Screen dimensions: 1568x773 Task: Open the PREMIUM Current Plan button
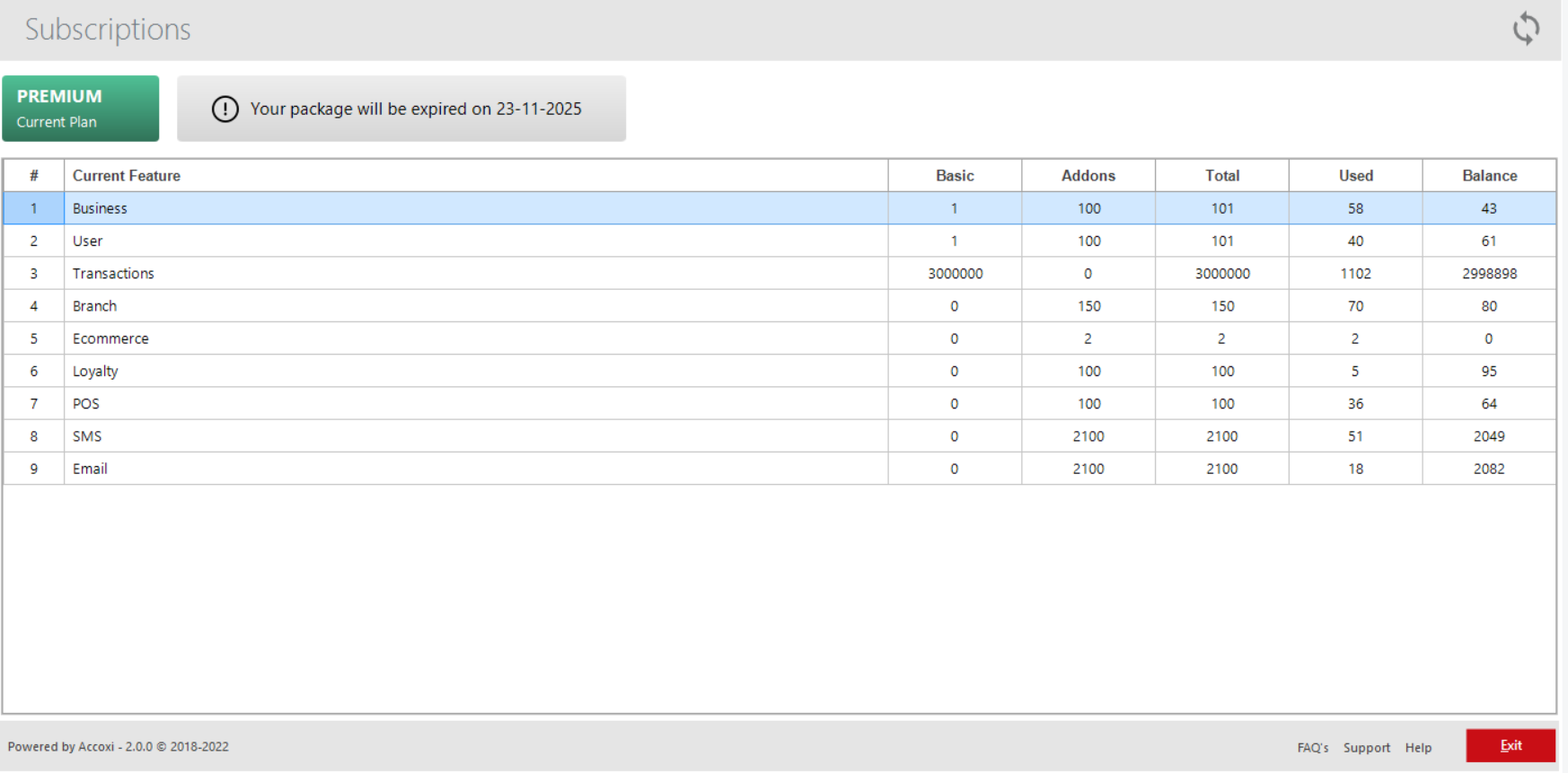[81, 109]
